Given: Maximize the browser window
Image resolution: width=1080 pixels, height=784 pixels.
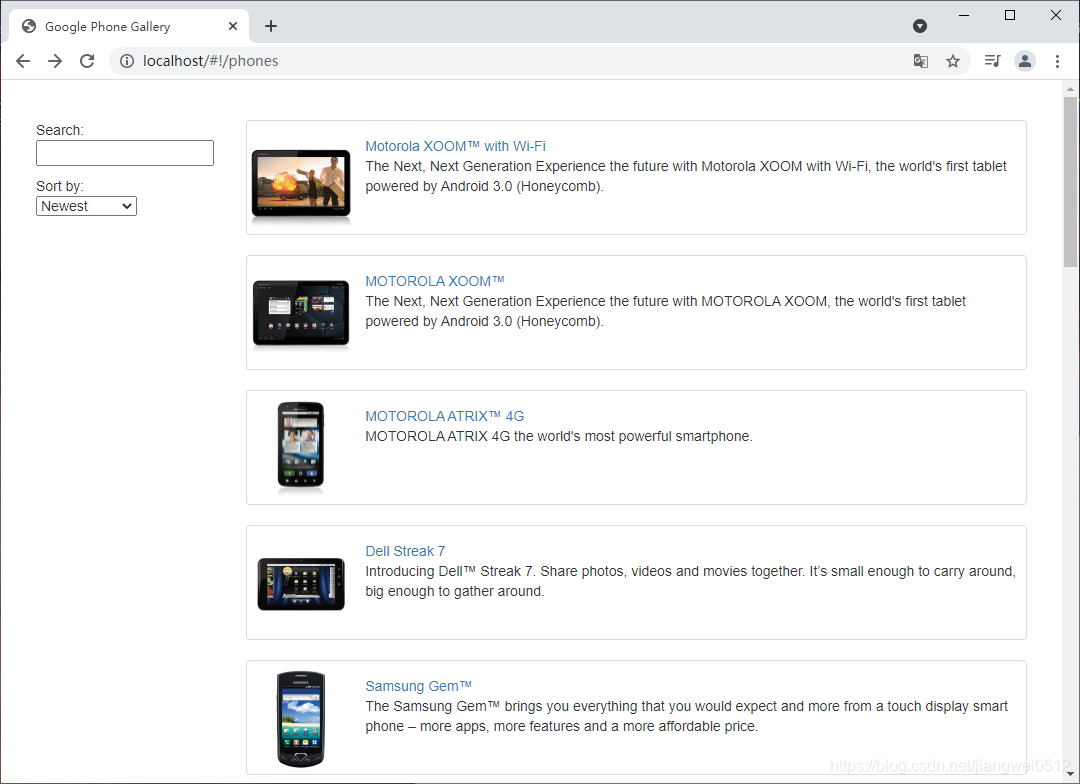Looking at the screenshot, I should [x=1010, y=15].
